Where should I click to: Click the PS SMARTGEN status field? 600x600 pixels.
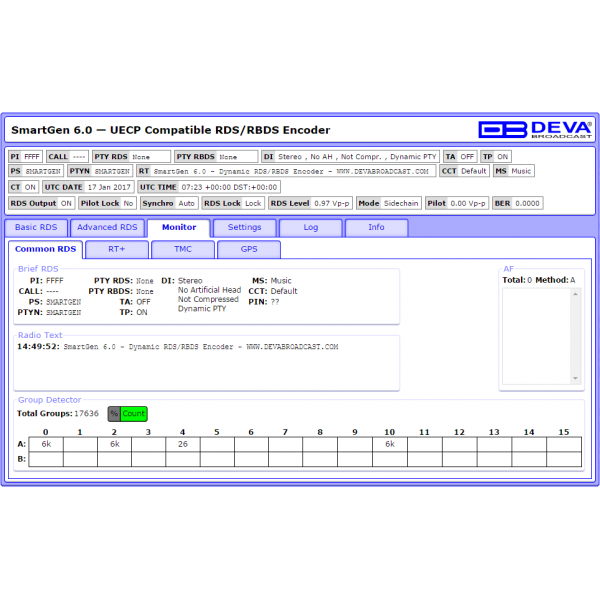pyautogui.click(x=36, y=171)
